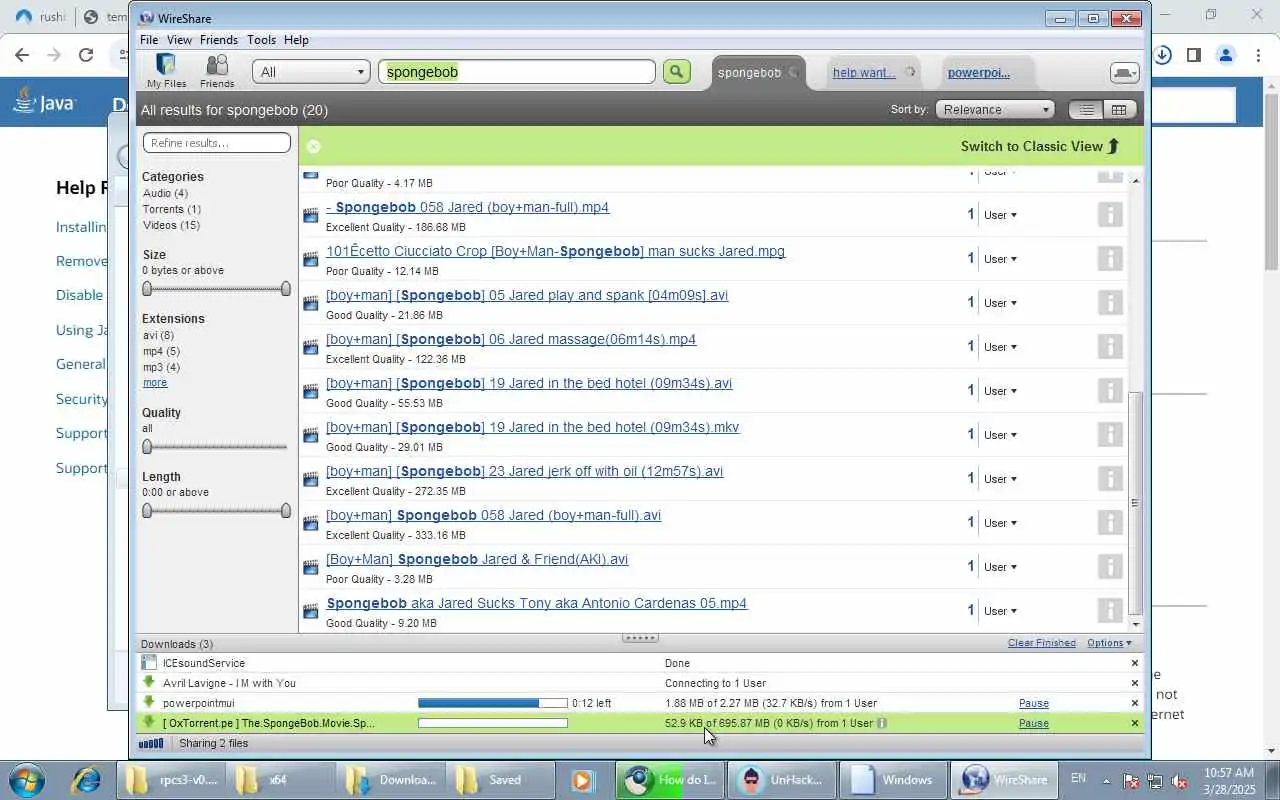Open the Help menu
Image resolution: width=1280 pixels, height=800 pixels.
(296, 40)
